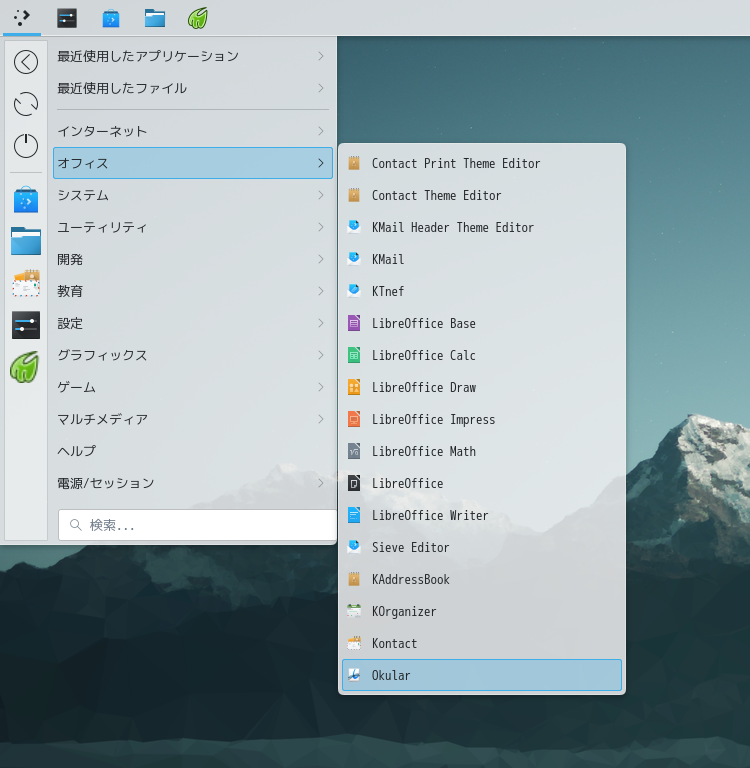750x768 pixels.
Task: Click the back arrow icon in the menu sidebar
Action: (26, 62)
